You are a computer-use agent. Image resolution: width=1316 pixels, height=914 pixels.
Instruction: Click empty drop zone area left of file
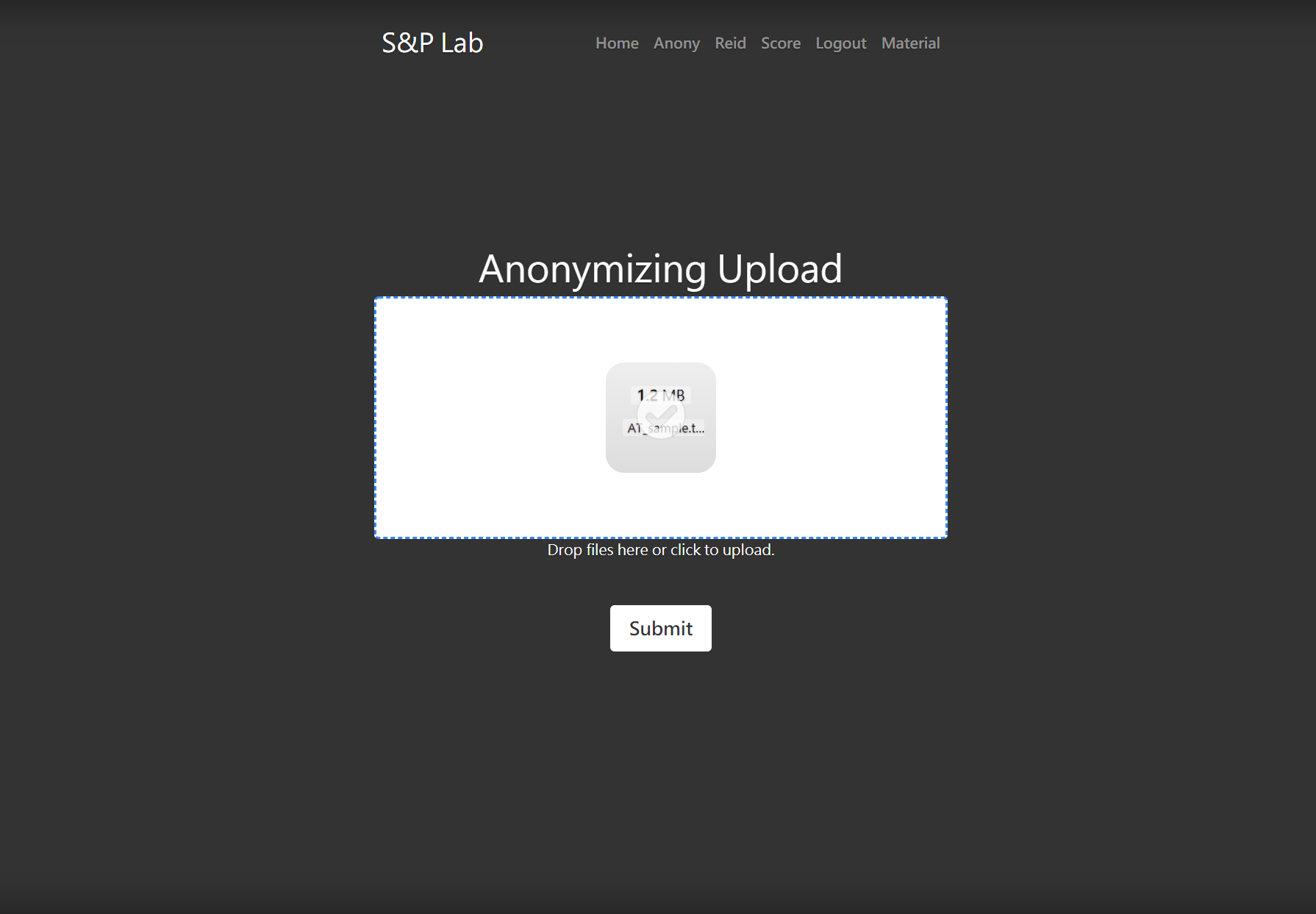490,418
